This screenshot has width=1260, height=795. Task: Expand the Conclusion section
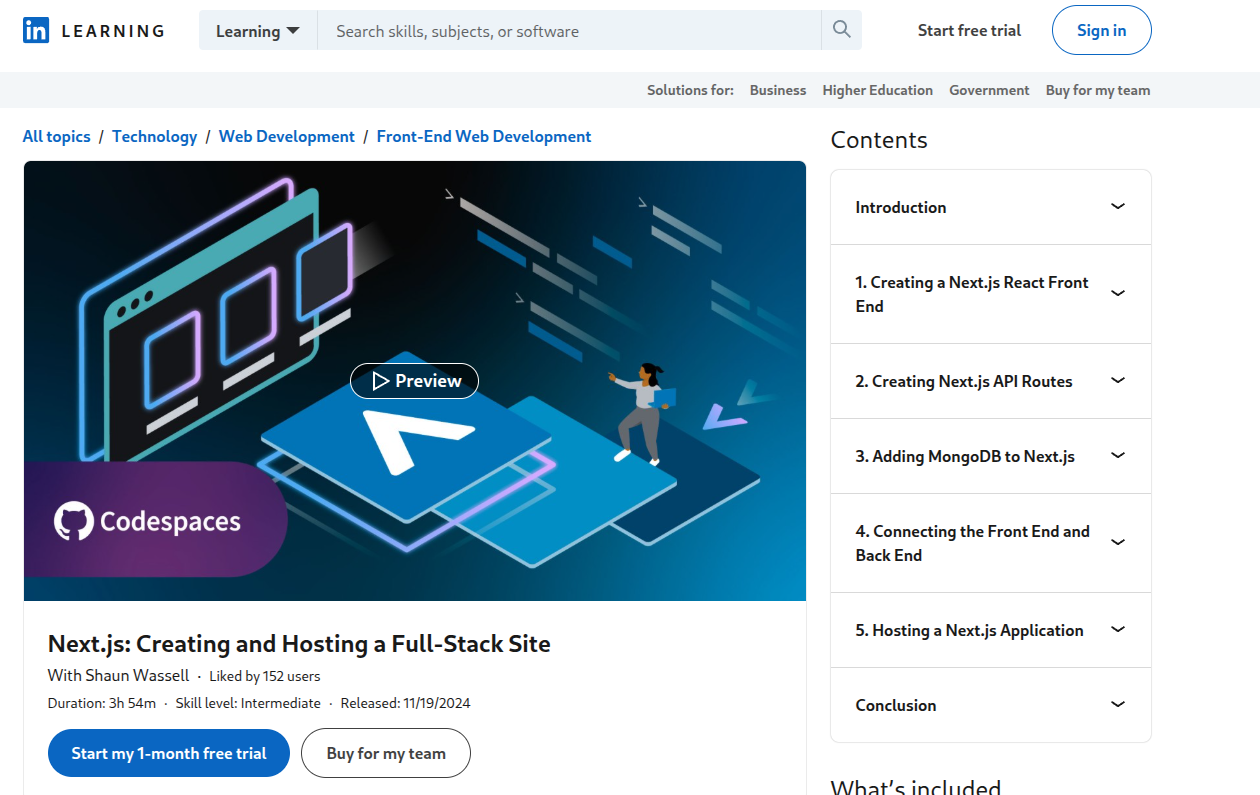coord(990,705)
